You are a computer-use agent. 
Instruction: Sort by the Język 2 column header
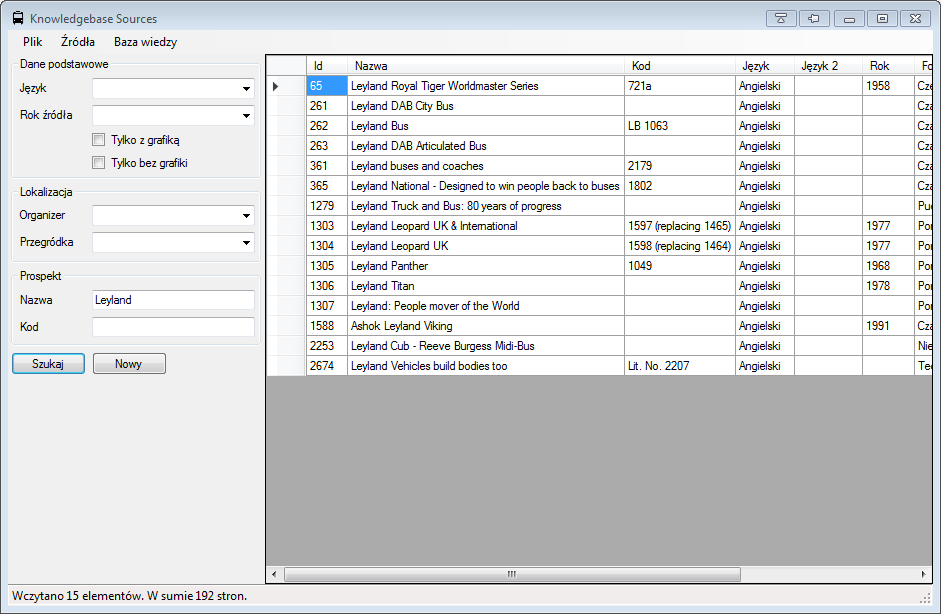(828, 65)
